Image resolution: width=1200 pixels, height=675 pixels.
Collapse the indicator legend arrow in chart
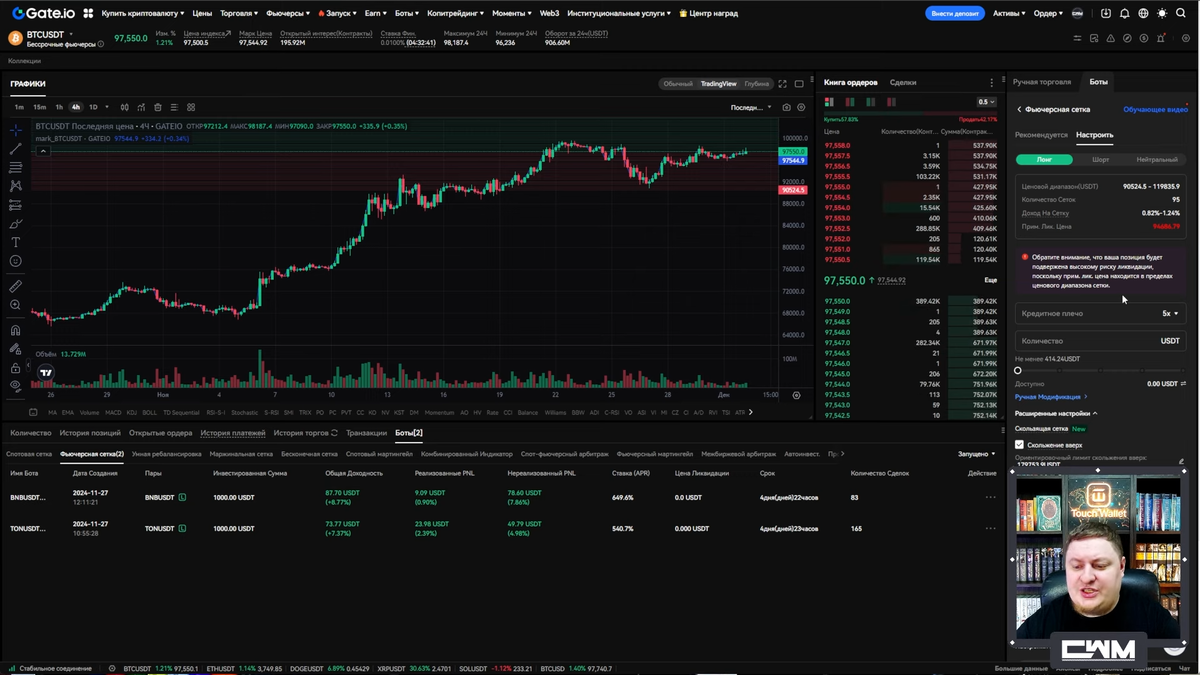43,150
